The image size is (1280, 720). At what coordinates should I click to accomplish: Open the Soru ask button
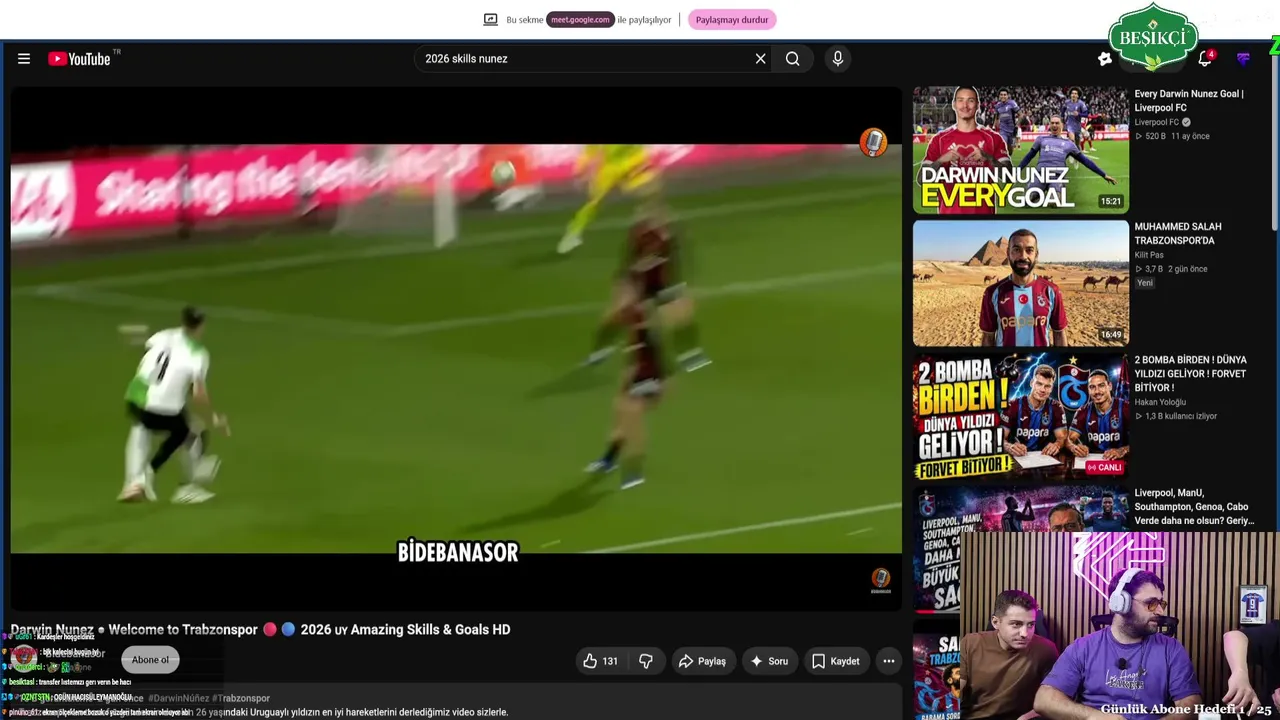tap(769, 661)
